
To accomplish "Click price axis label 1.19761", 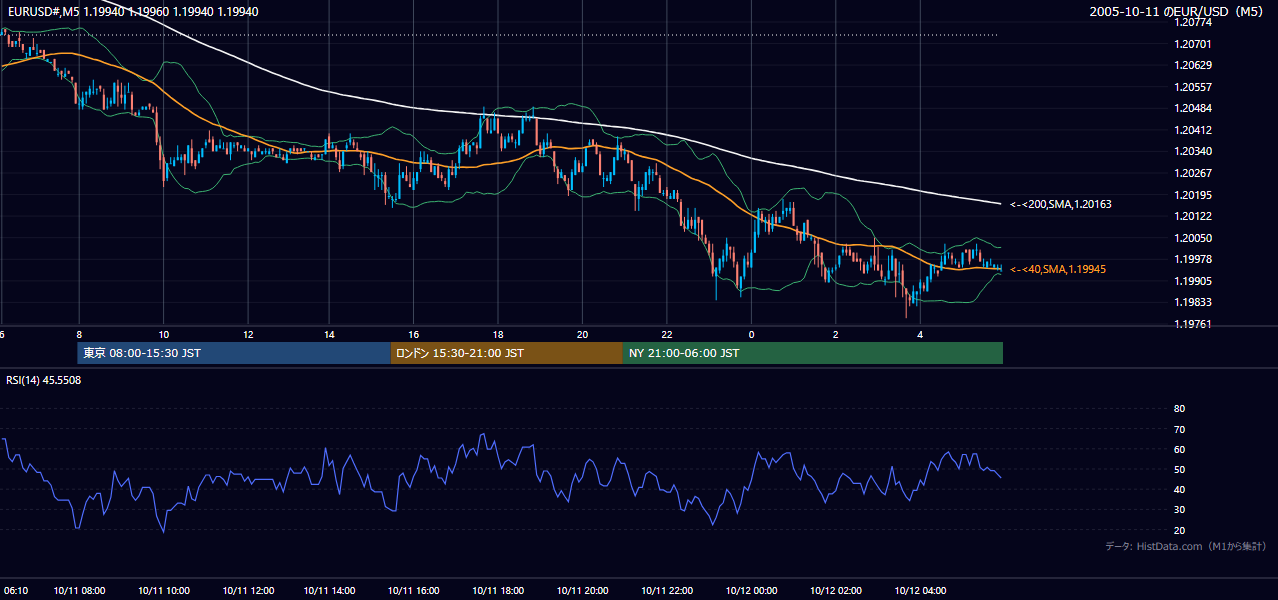I will point(1192,324).
